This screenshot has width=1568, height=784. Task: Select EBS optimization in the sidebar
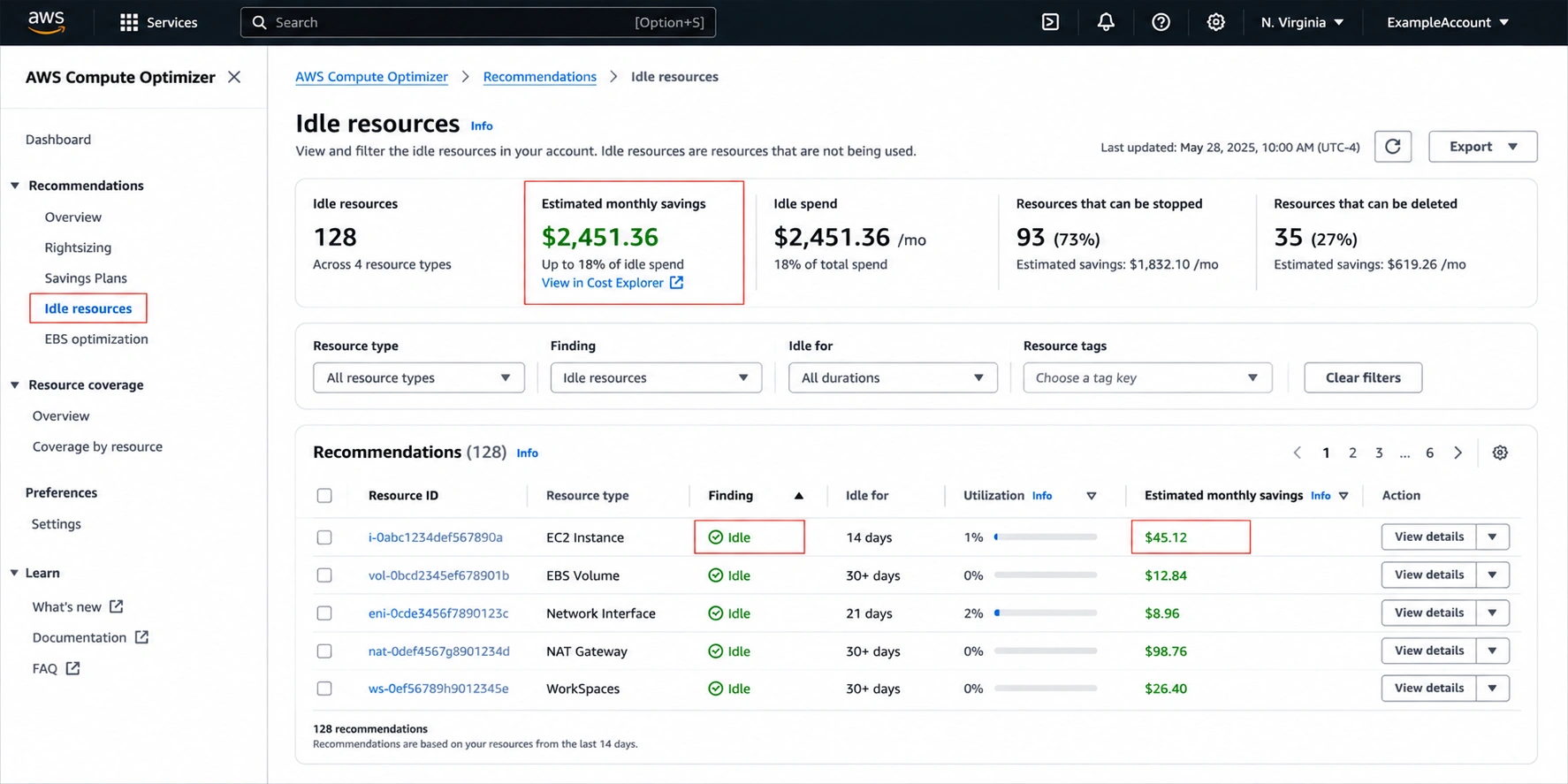tap(96, 339)
